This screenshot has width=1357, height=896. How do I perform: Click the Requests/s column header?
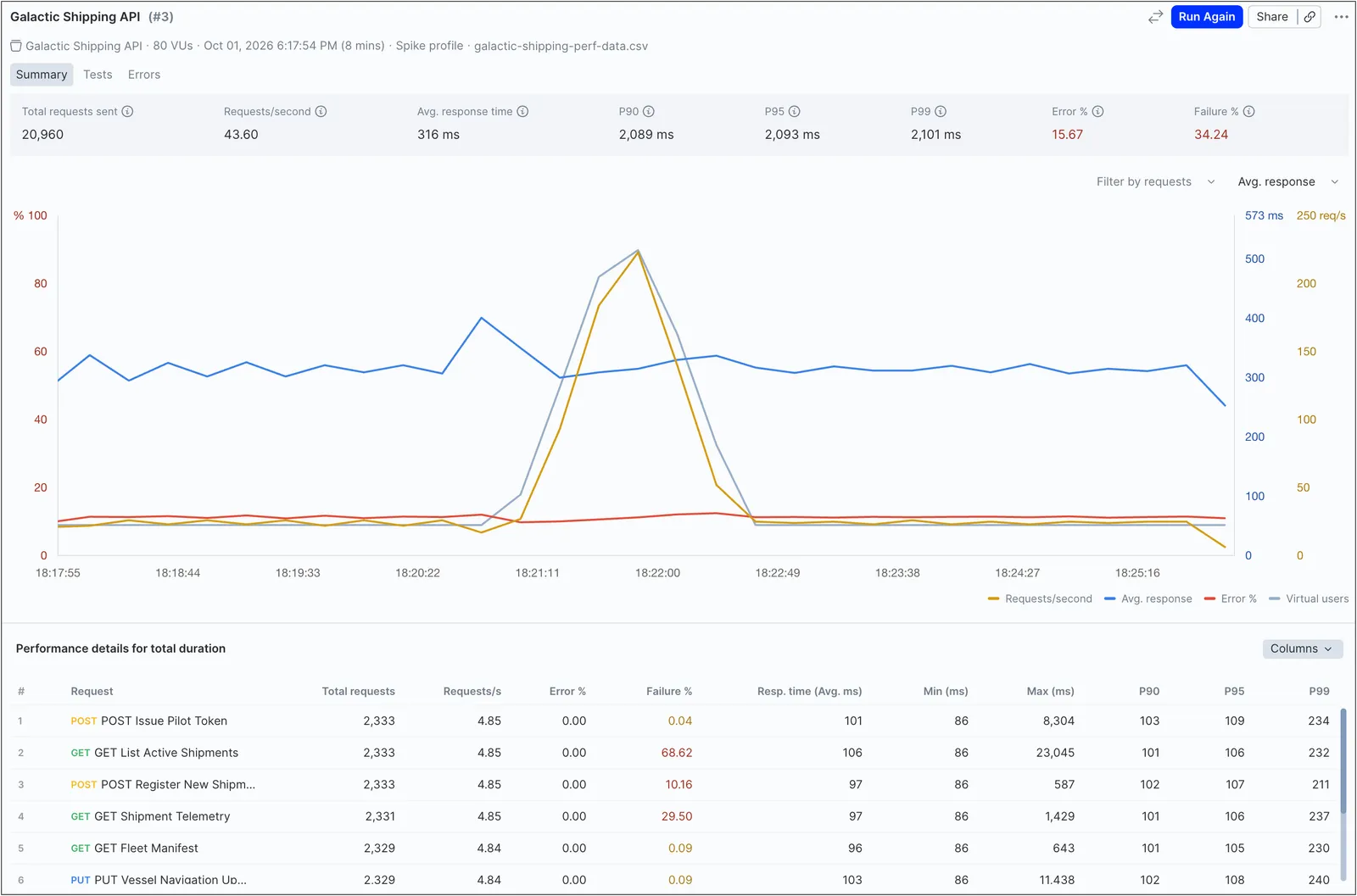(472, 691)
